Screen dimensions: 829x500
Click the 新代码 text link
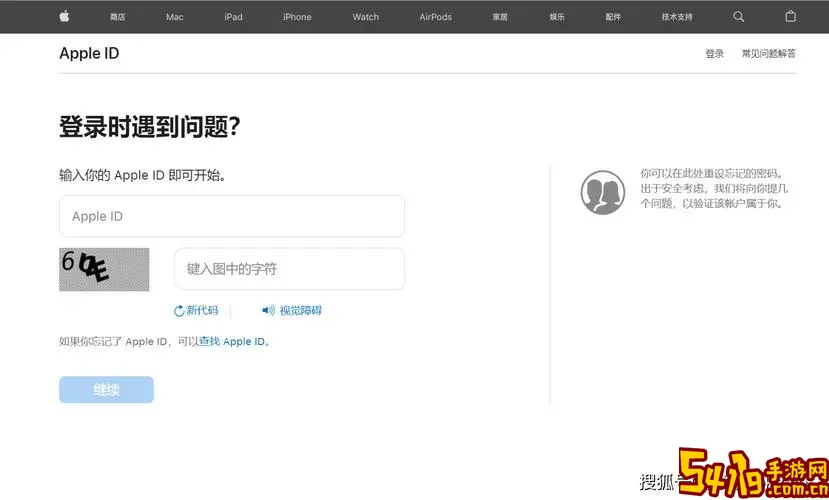pyautogui.click(x=202, y=310)
